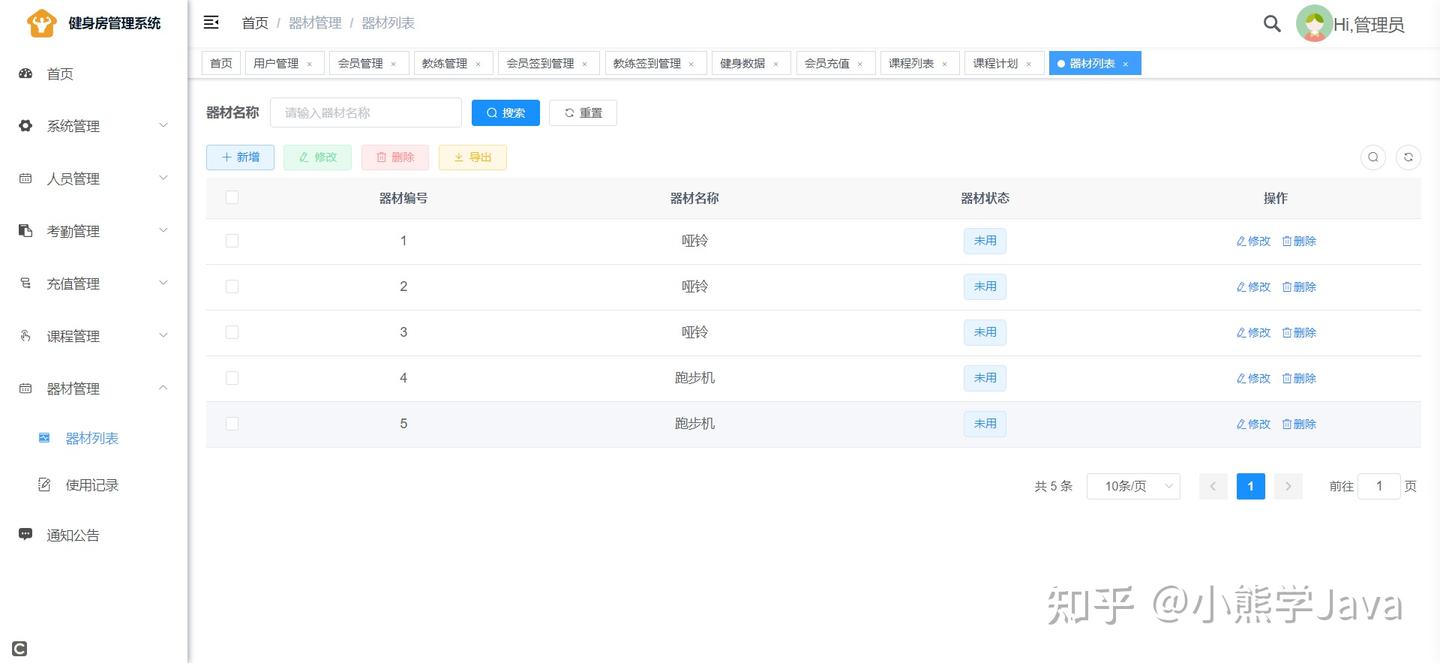The width and height of the screenshot is (1440, 663).
Task: Click the blue 搜索 button
Action: point(506,113)
